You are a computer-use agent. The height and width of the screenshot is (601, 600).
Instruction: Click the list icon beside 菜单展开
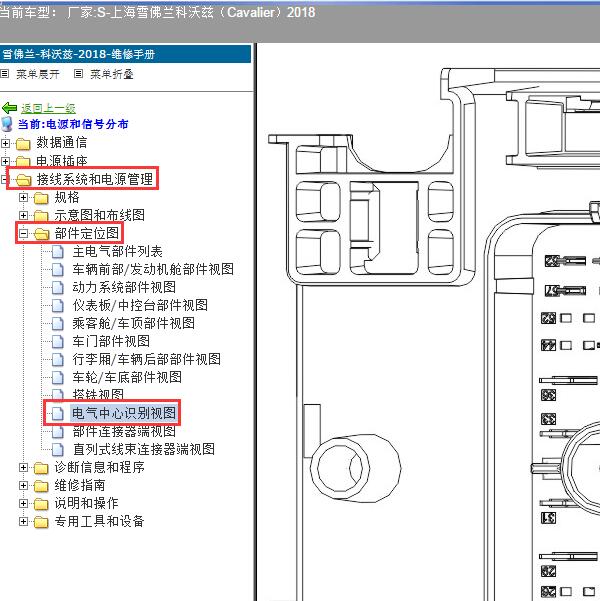click(x=4, y=74)
